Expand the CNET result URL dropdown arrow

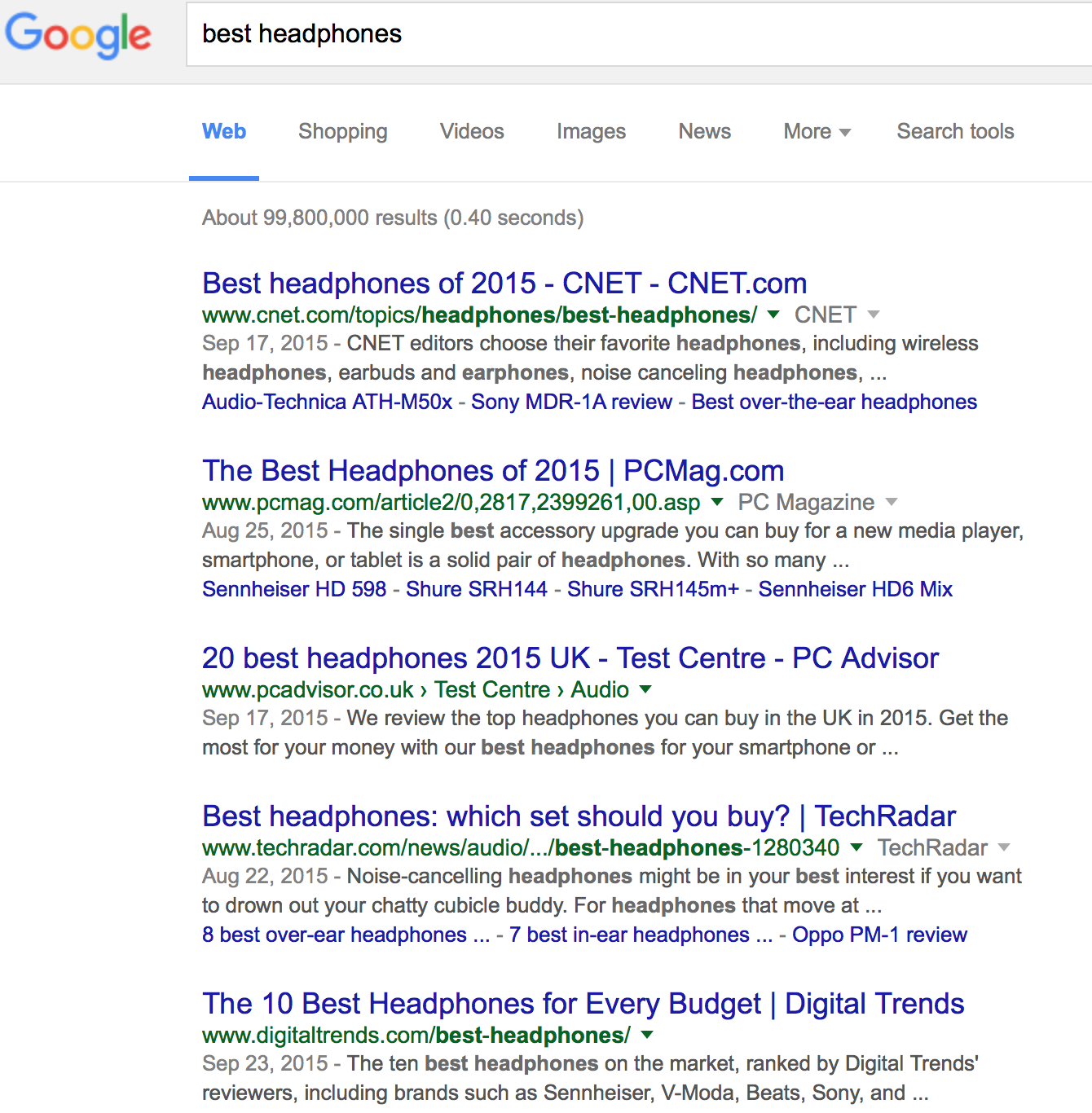pos(772,315)
